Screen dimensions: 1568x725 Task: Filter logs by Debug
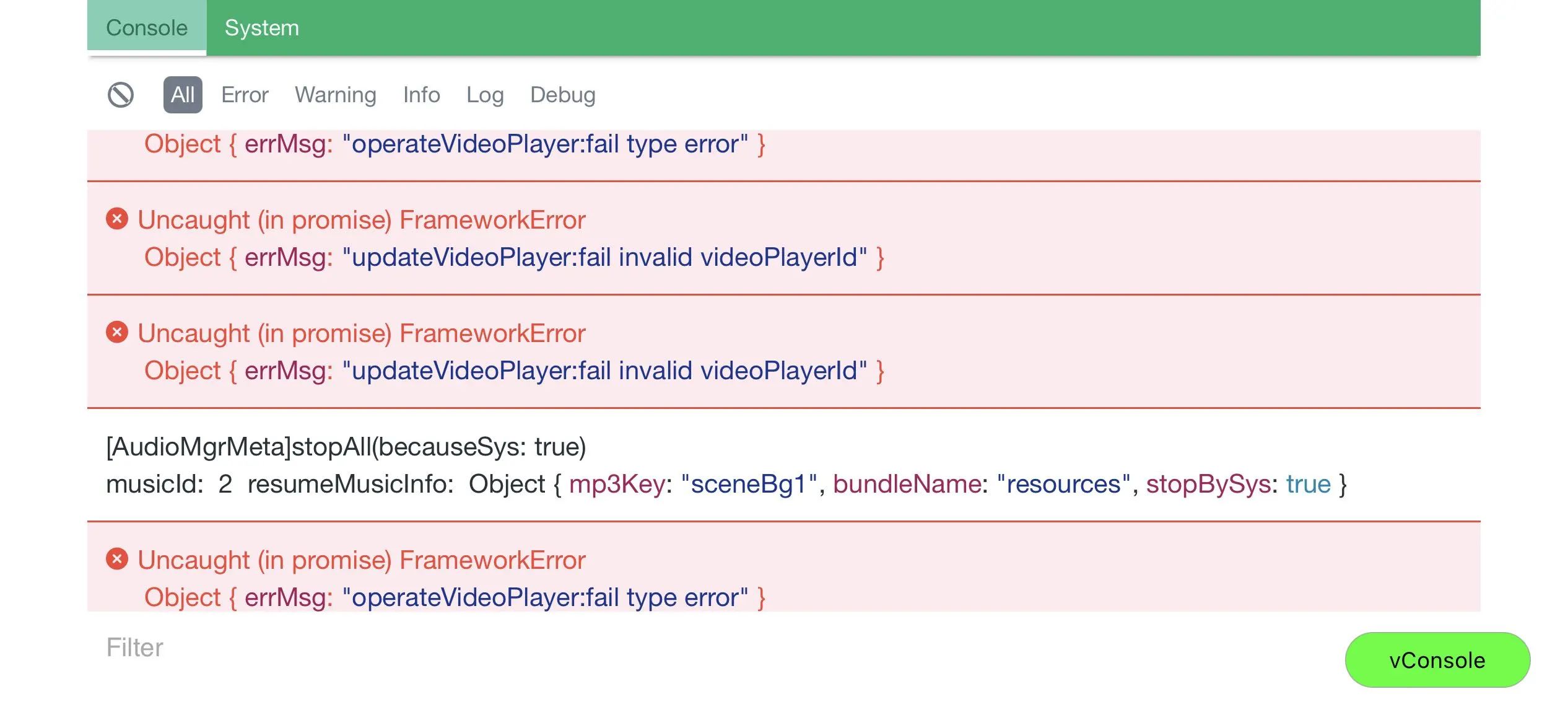[x=563, y=95]
